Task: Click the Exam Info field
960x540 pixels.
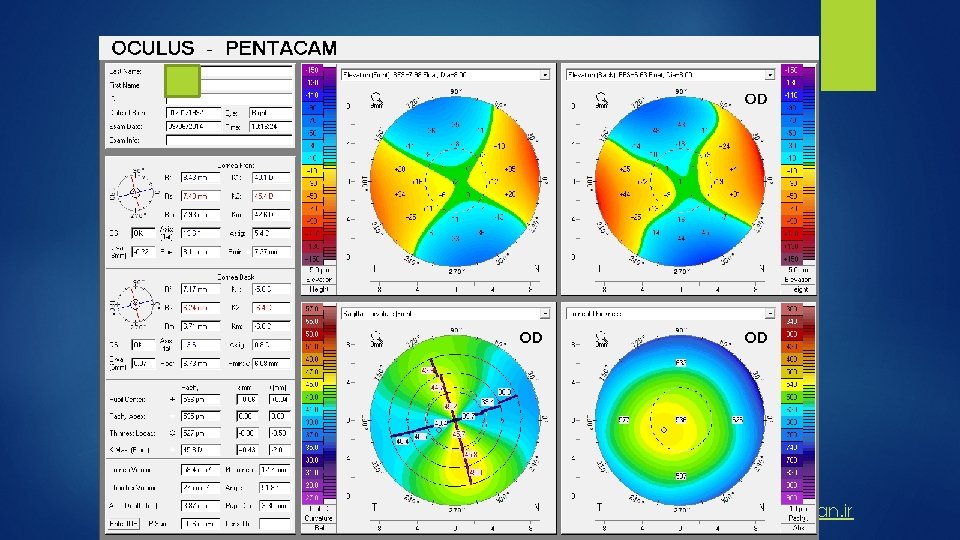Action: [x=229, y=140]
